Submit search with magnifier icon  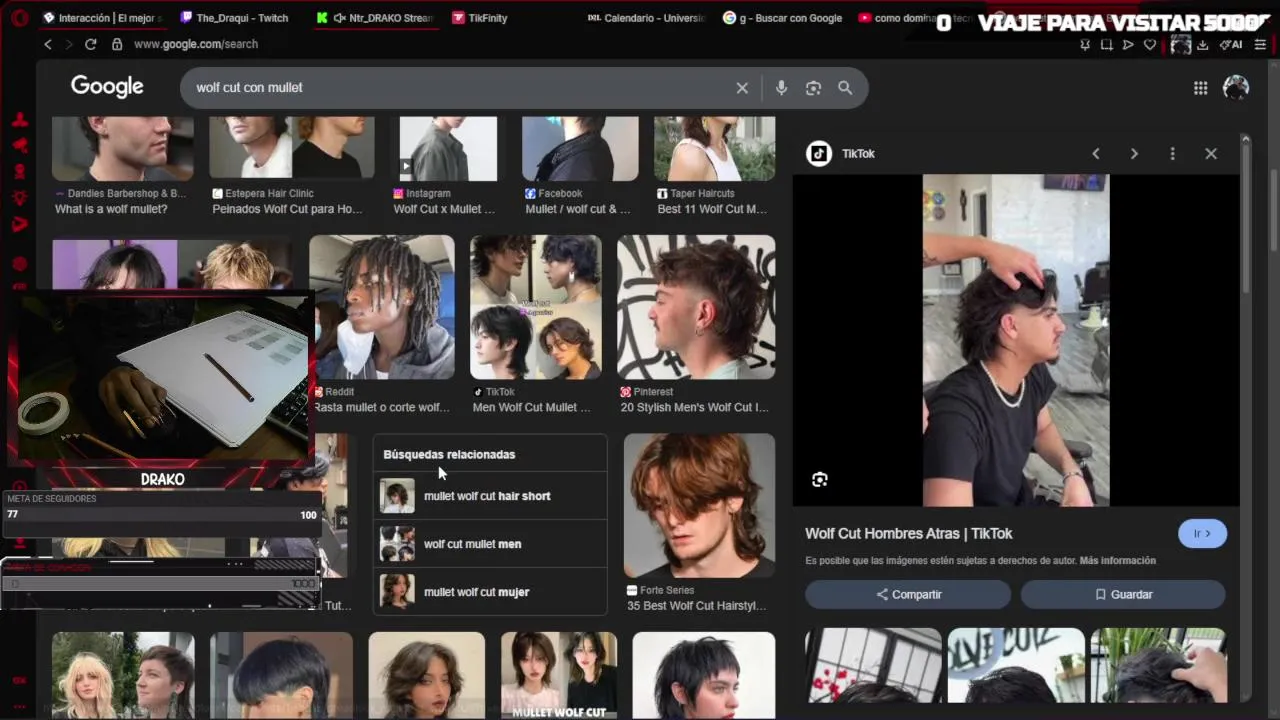pos(845,88)
